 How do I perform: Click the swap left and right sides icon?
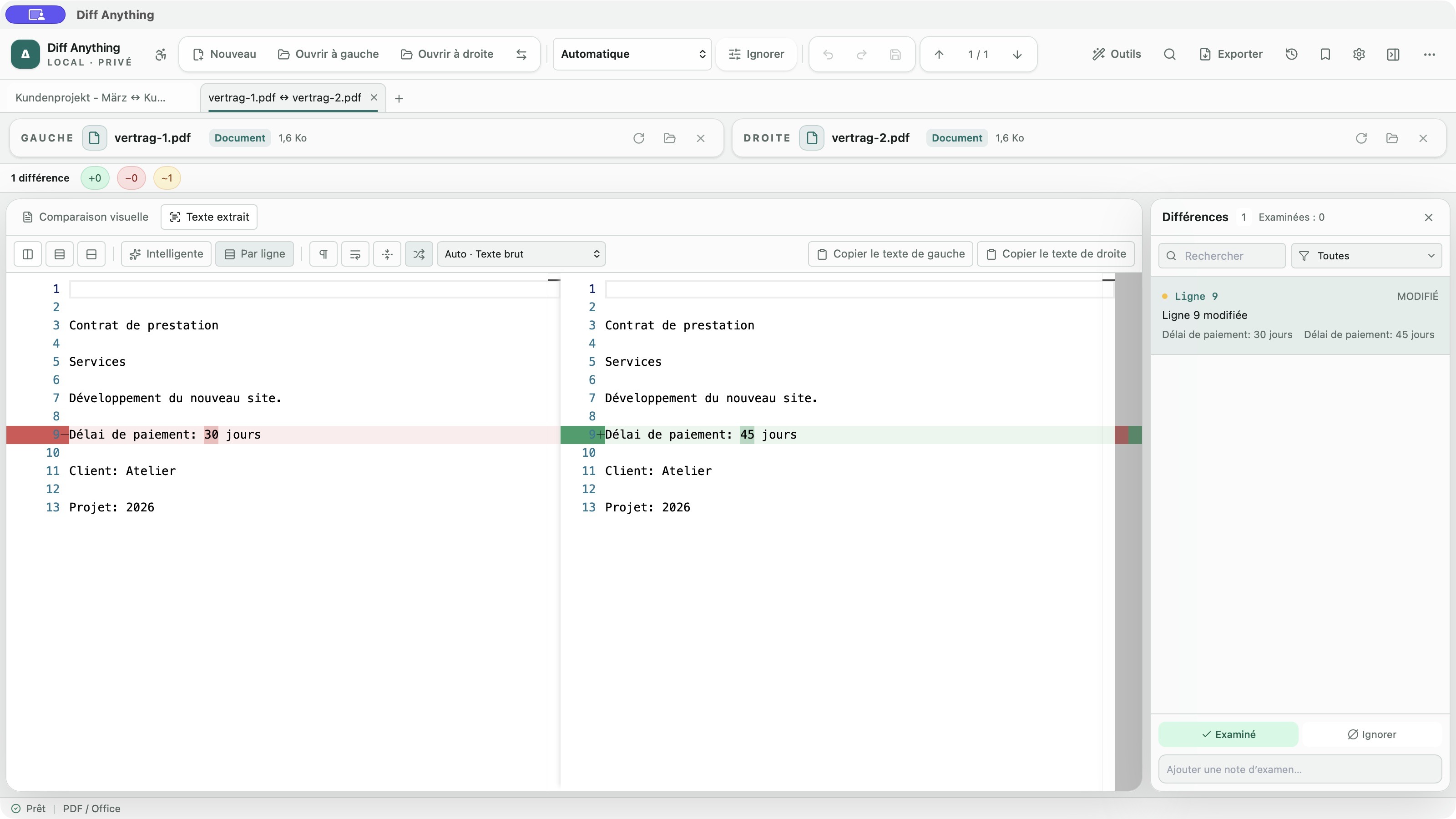point(521,54)
